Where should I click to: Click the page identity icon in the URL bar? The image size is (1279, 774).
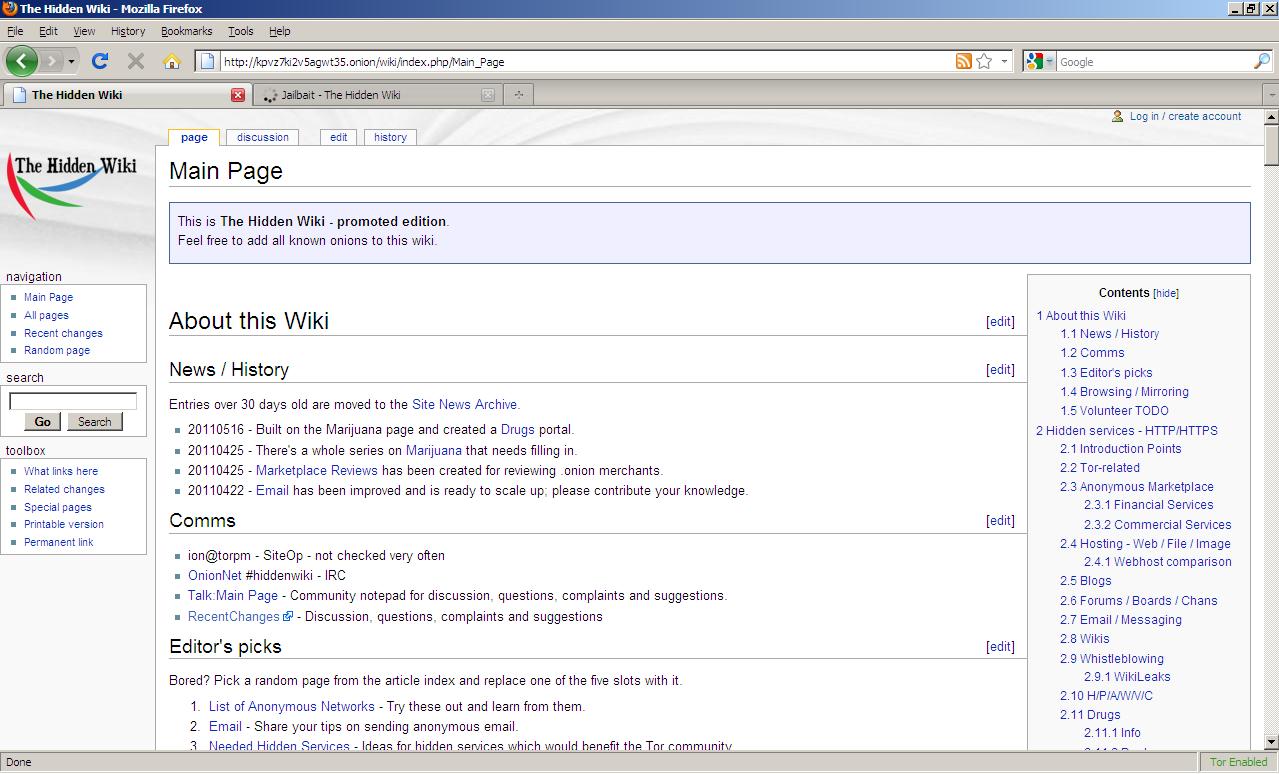(x=207, y=61)
